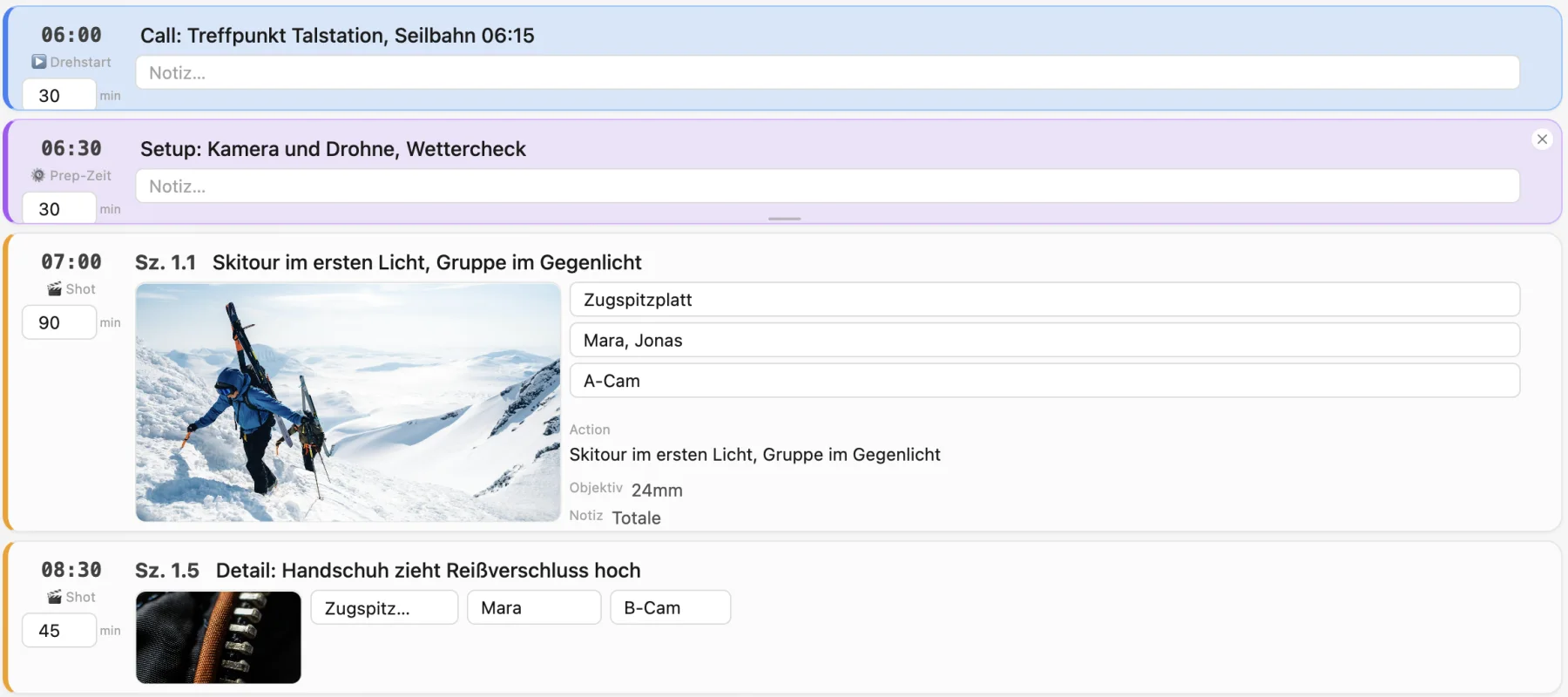The image size is (1568, 697).
Task: Click the scene heading 'Skitour im ersten Licht, Gruppe im Gegenlicht'
Action: click(427, 262)
